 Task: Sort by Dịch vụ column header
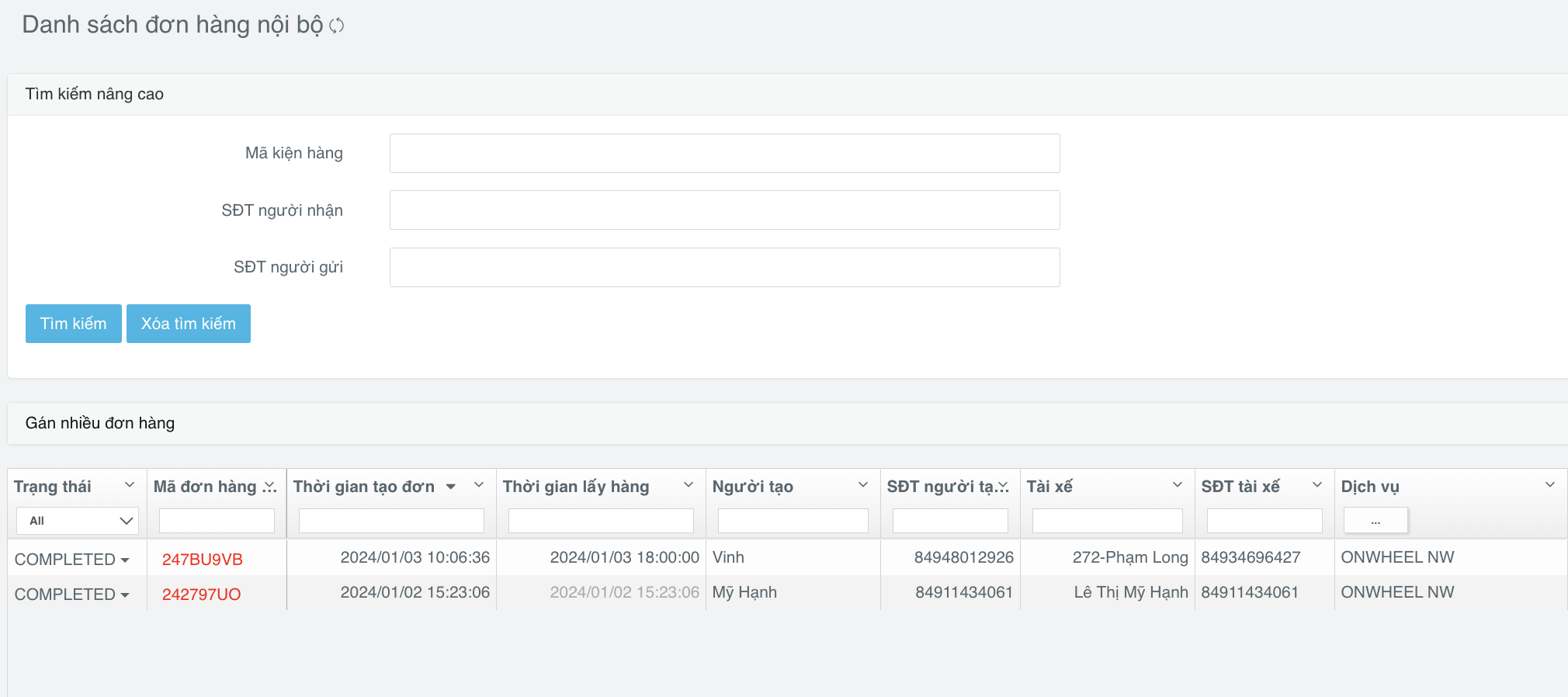[1370, 487]
